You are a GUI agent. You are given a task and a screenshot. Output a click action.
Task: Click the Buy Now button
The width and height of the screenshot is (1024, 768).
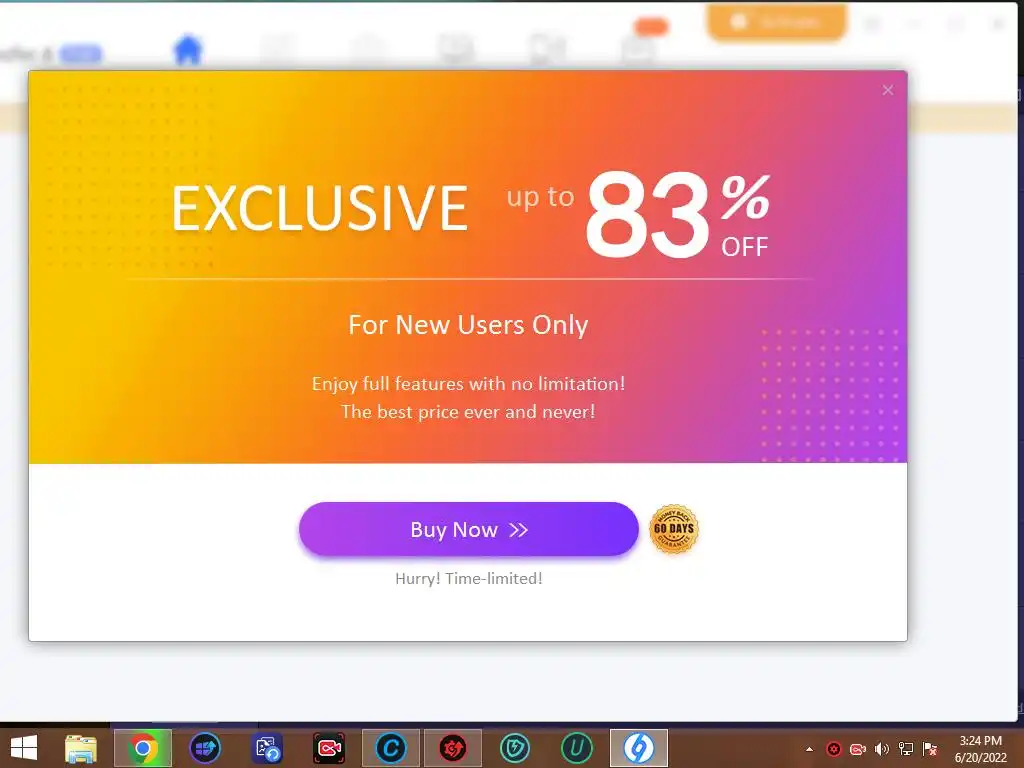pos(468,529)
